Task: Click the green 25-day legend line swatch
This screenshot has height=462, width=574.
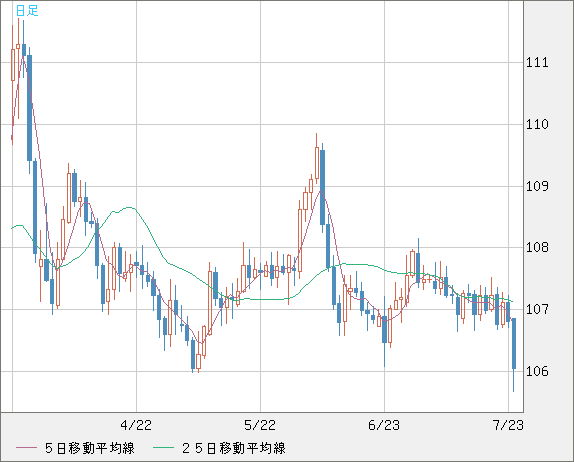Action: coord(163,448)
